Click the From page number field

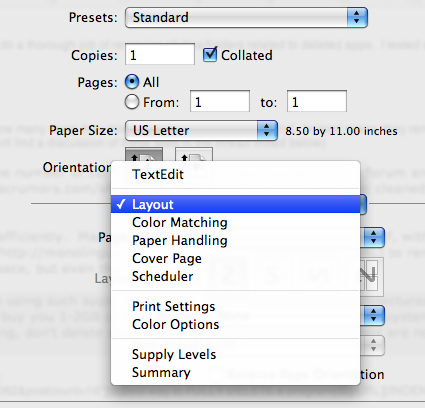pyautogui.click(x=220, y=101)
